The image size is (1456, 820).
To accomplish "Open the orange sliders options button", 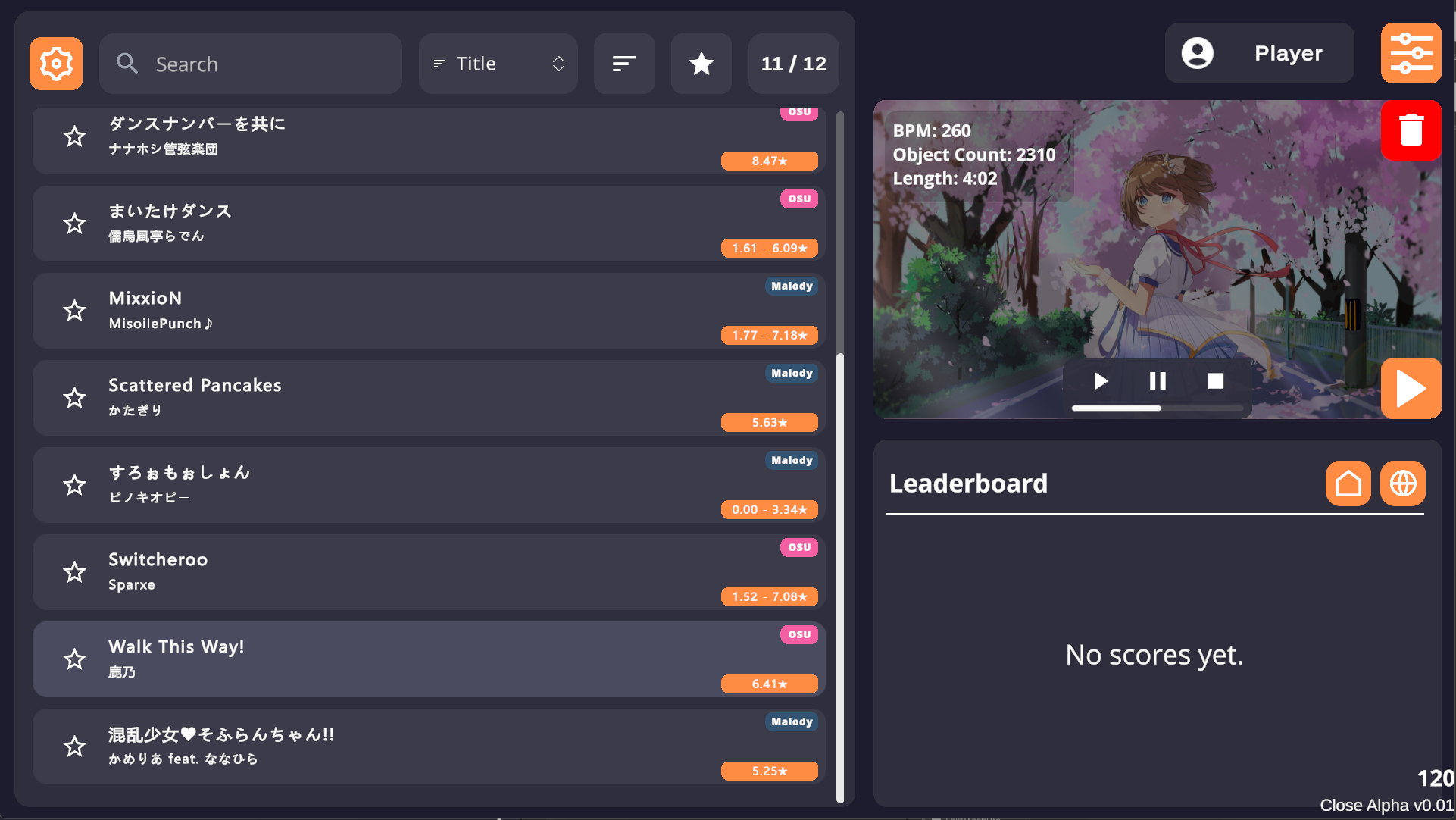I will 1411,53.
